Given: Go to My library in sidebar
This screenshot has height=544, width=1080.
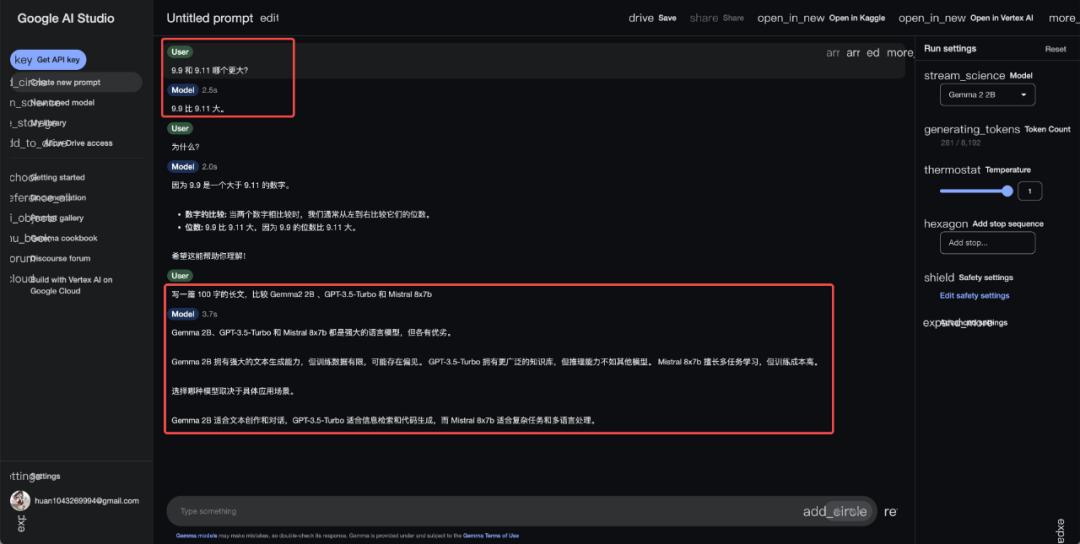Looking at the screenshot, I should point(48,123).
